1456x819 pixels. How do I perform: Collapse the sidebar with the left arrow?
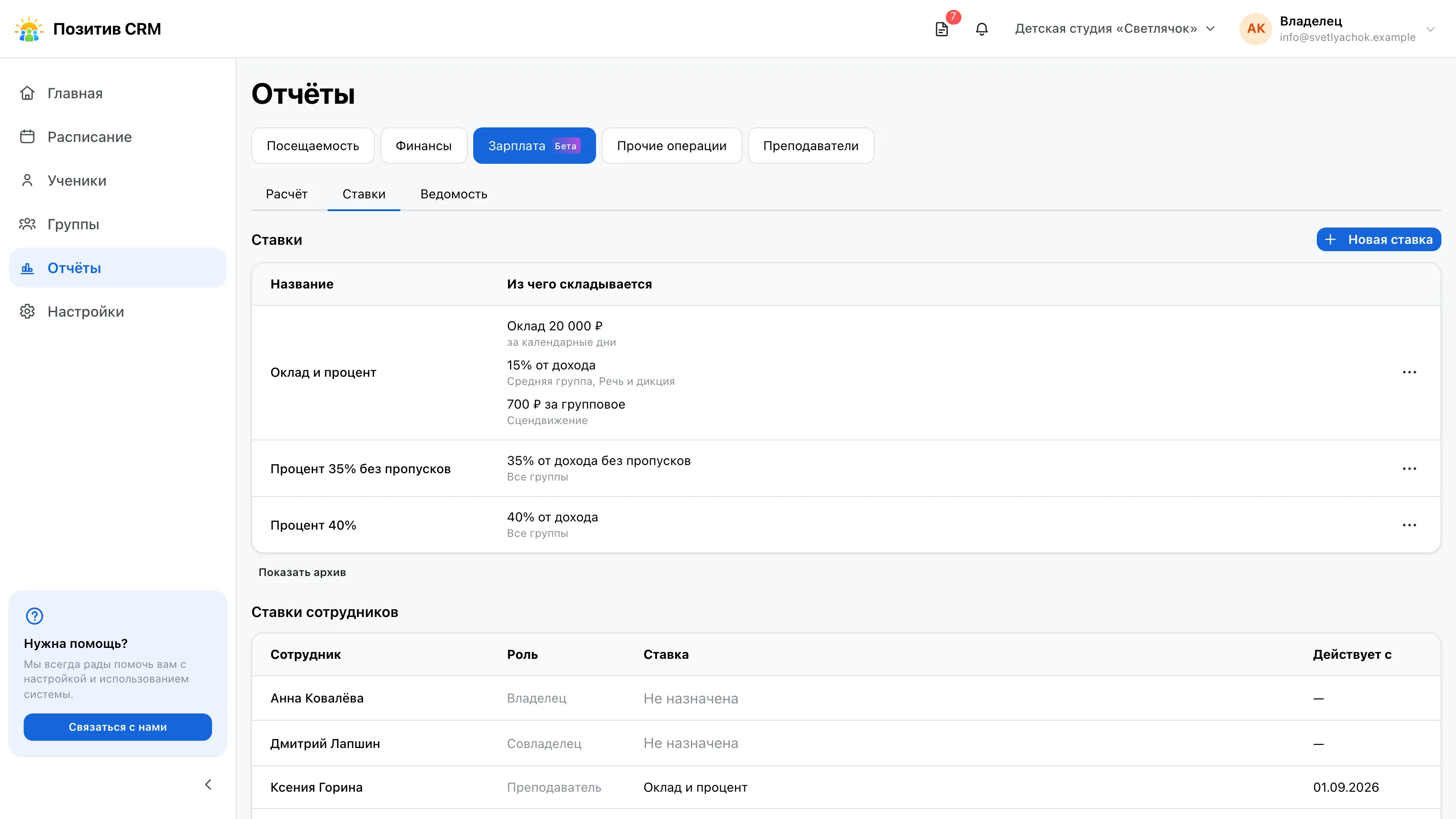pos(208,784)
